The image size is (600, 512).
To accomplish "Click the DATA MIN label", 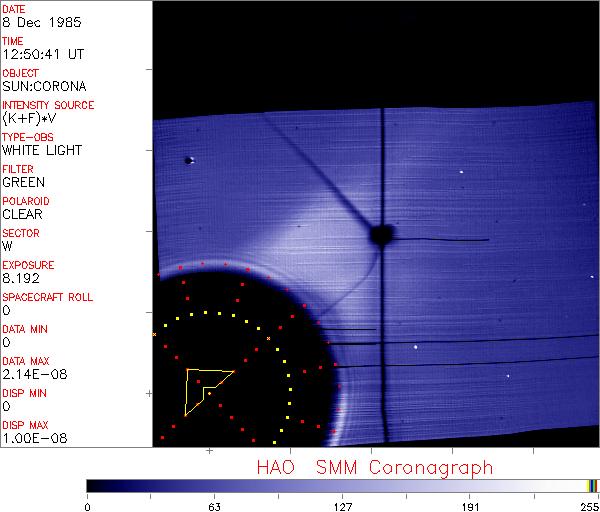I will [x=25, y=329].
